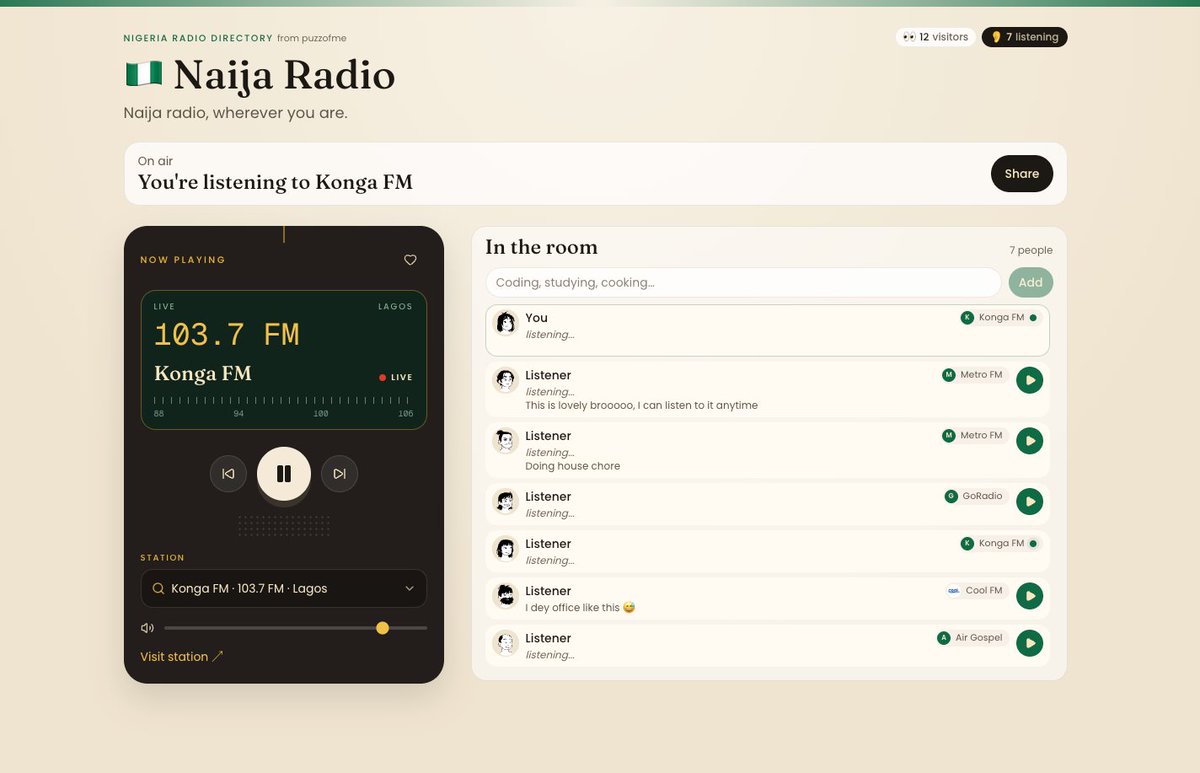Click the NOW PLAYING label

point(183,260)
